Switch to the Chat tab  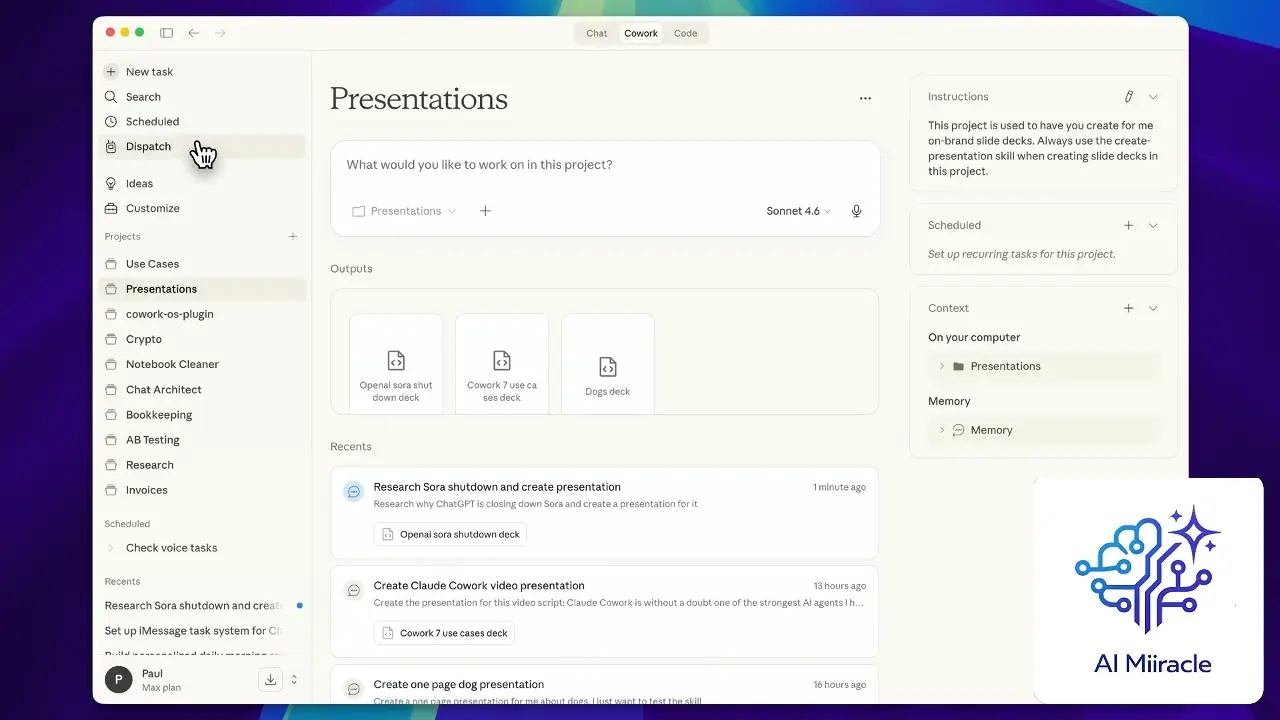coord(597,33)
